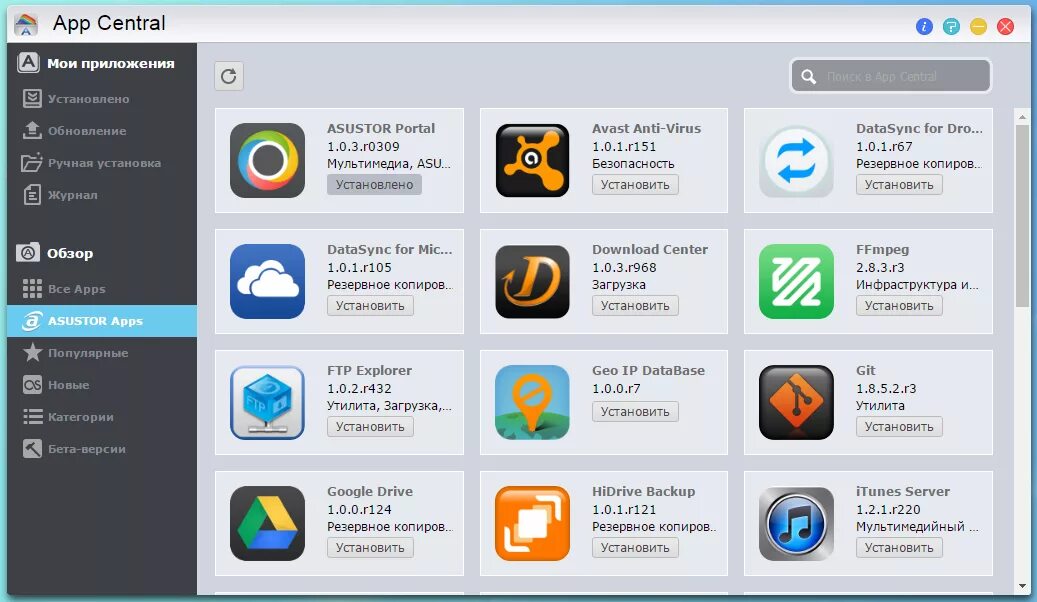
Task: Click Установлено button for ASUSTOR Portal
Action: pyautogui.click(x=374, y=185)
